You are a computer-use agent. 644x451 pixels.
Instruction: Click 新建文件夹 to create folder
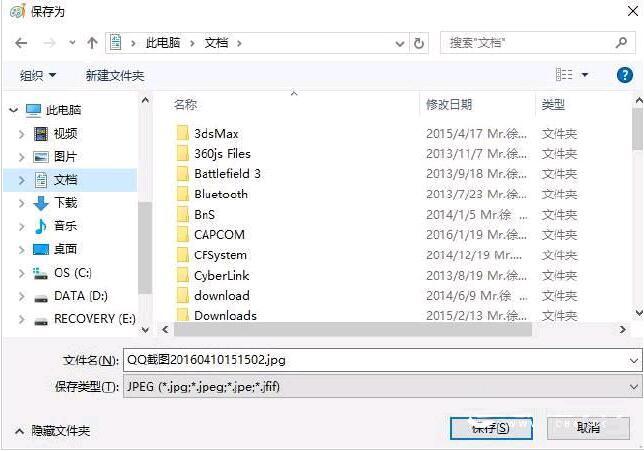(x=115, y=76)
